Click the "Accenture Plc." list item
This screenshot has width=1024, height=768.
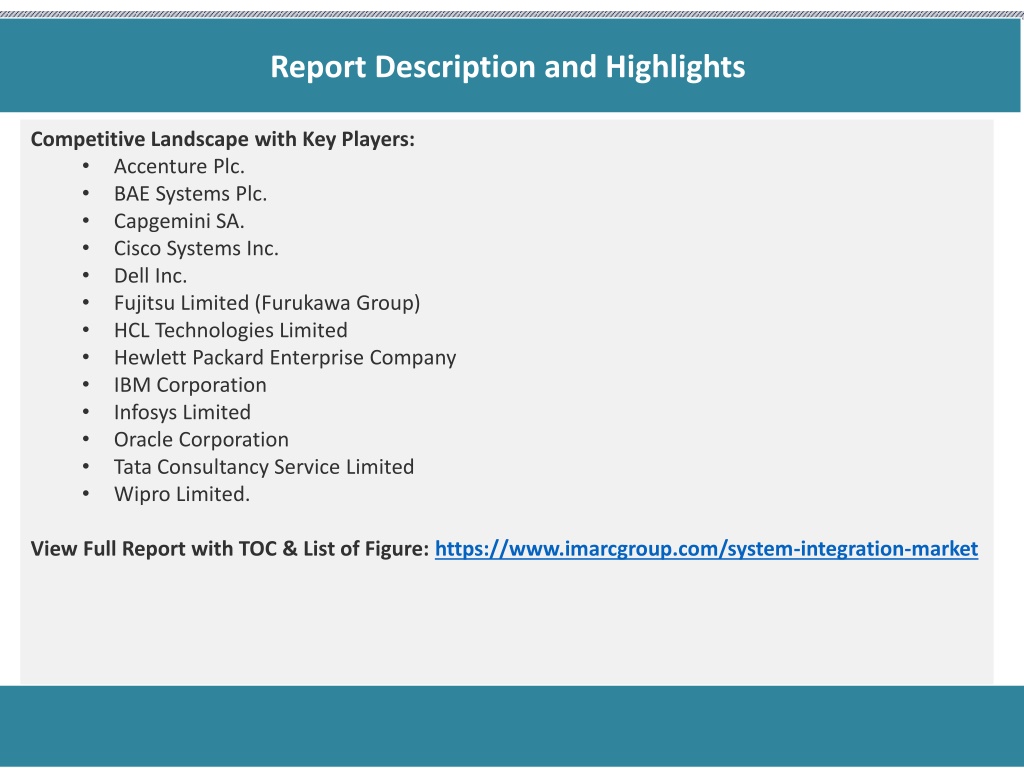[x=180, y=167]
